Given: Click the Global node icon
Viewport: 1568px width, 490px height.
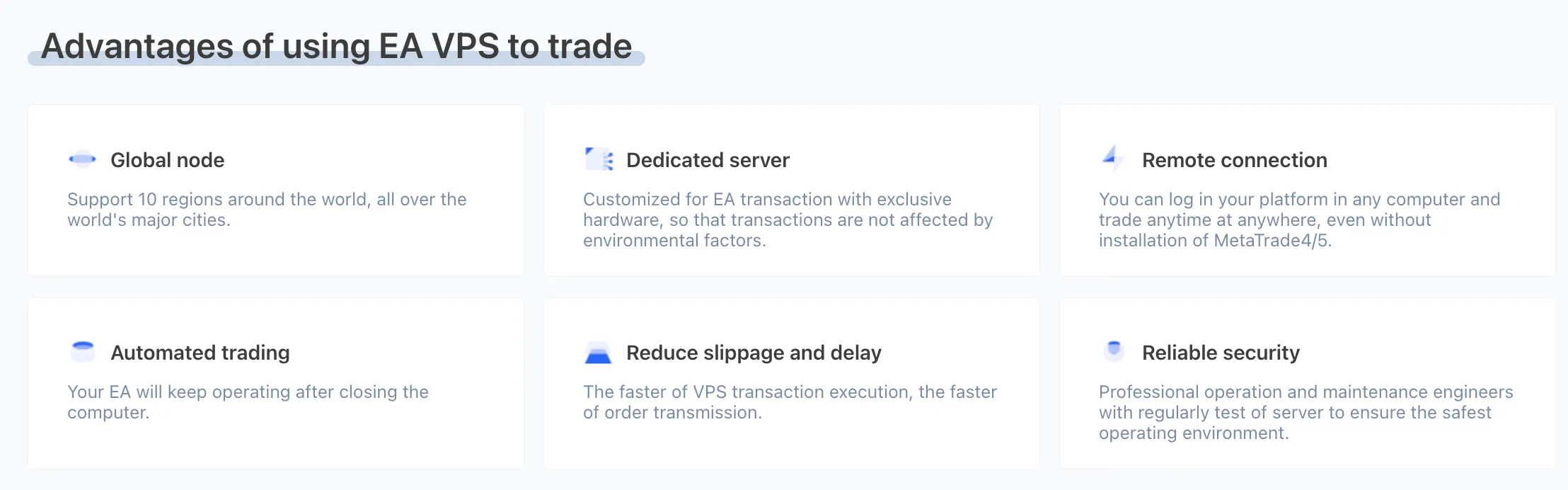Looking at the screenshot, I should [x=82, y=159].
